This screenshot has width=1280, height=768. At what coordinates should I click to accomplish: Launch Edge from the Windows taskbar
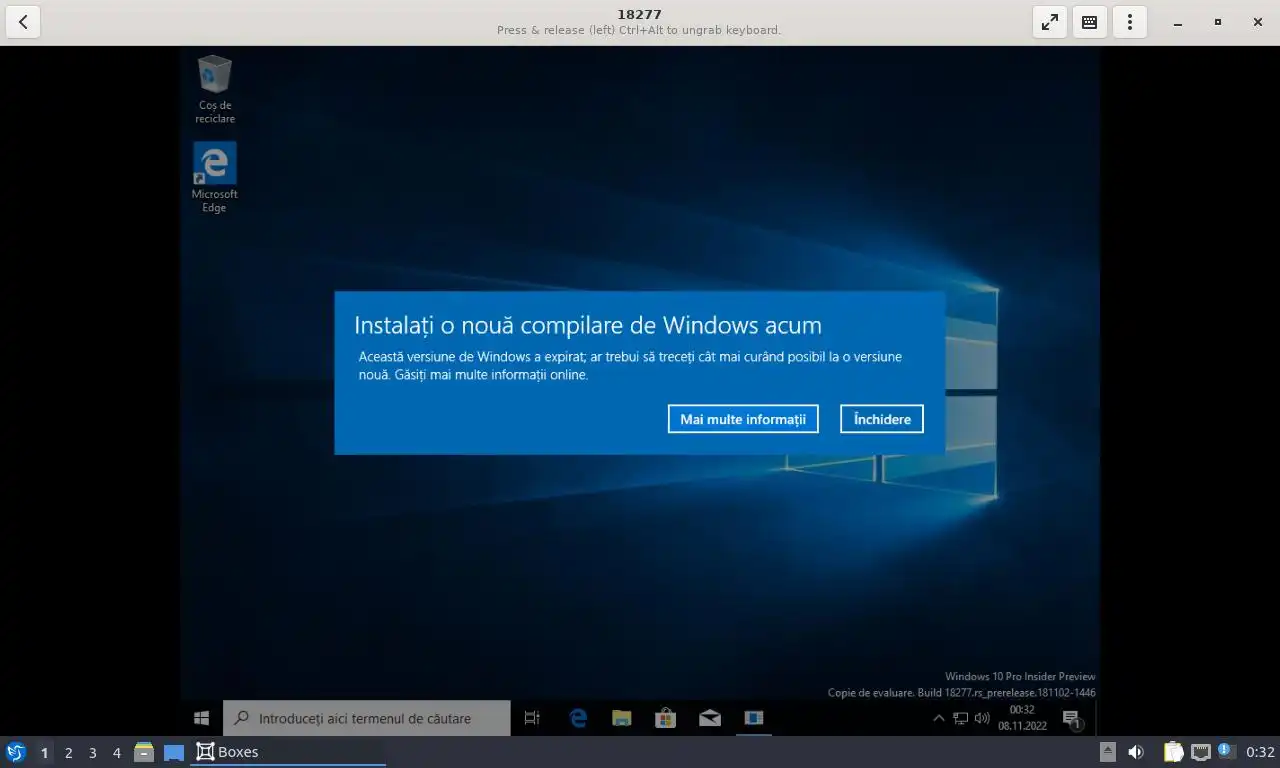click(x=578, y=718)
